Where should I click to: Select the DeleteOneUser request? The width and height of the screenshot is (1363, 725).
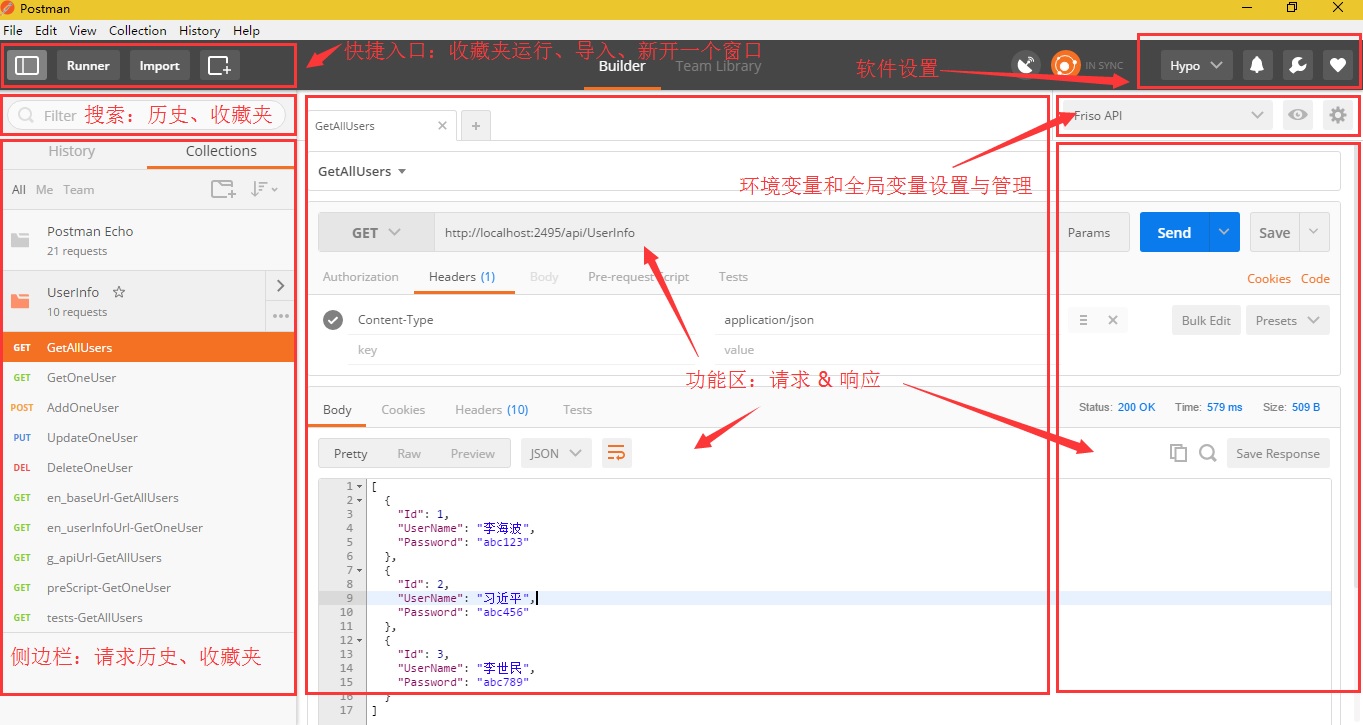tap(148, 468)
